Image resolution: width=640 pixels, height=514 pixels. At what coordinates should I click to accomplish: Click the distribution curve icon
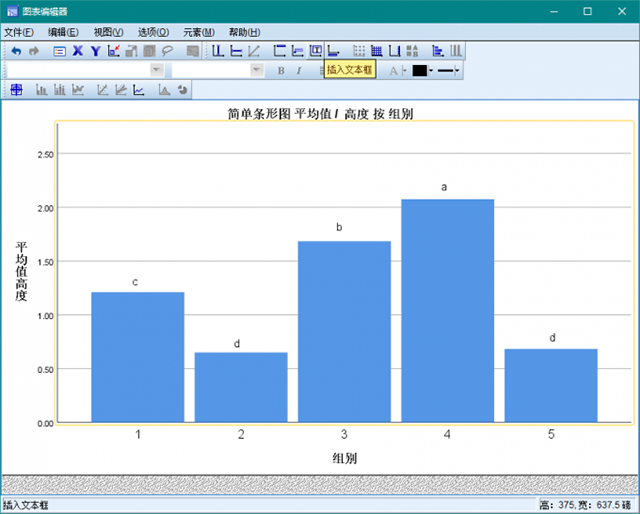tap(164, 89)
